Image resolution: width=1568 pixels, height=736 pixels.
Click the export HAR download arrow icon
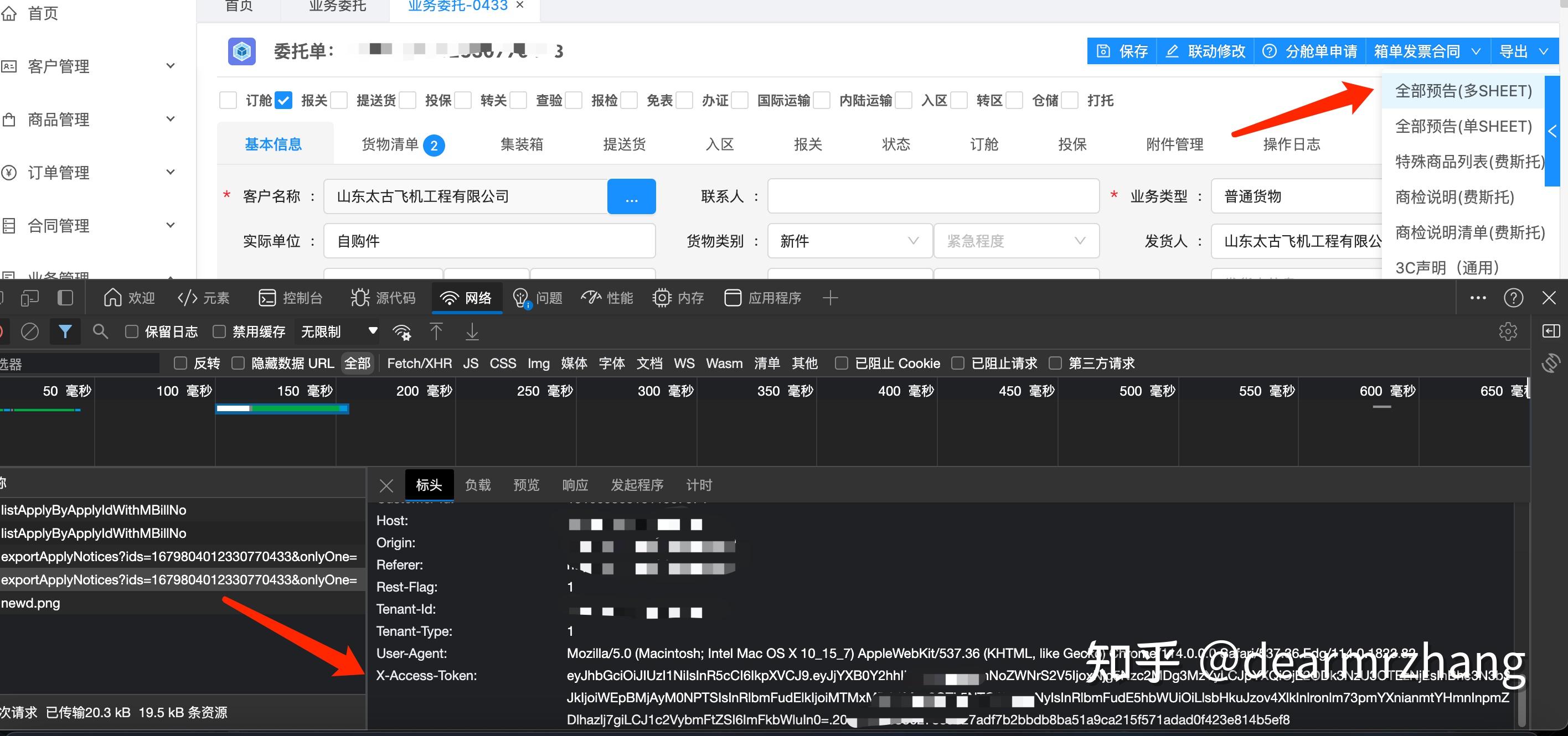tap(472, 331)
